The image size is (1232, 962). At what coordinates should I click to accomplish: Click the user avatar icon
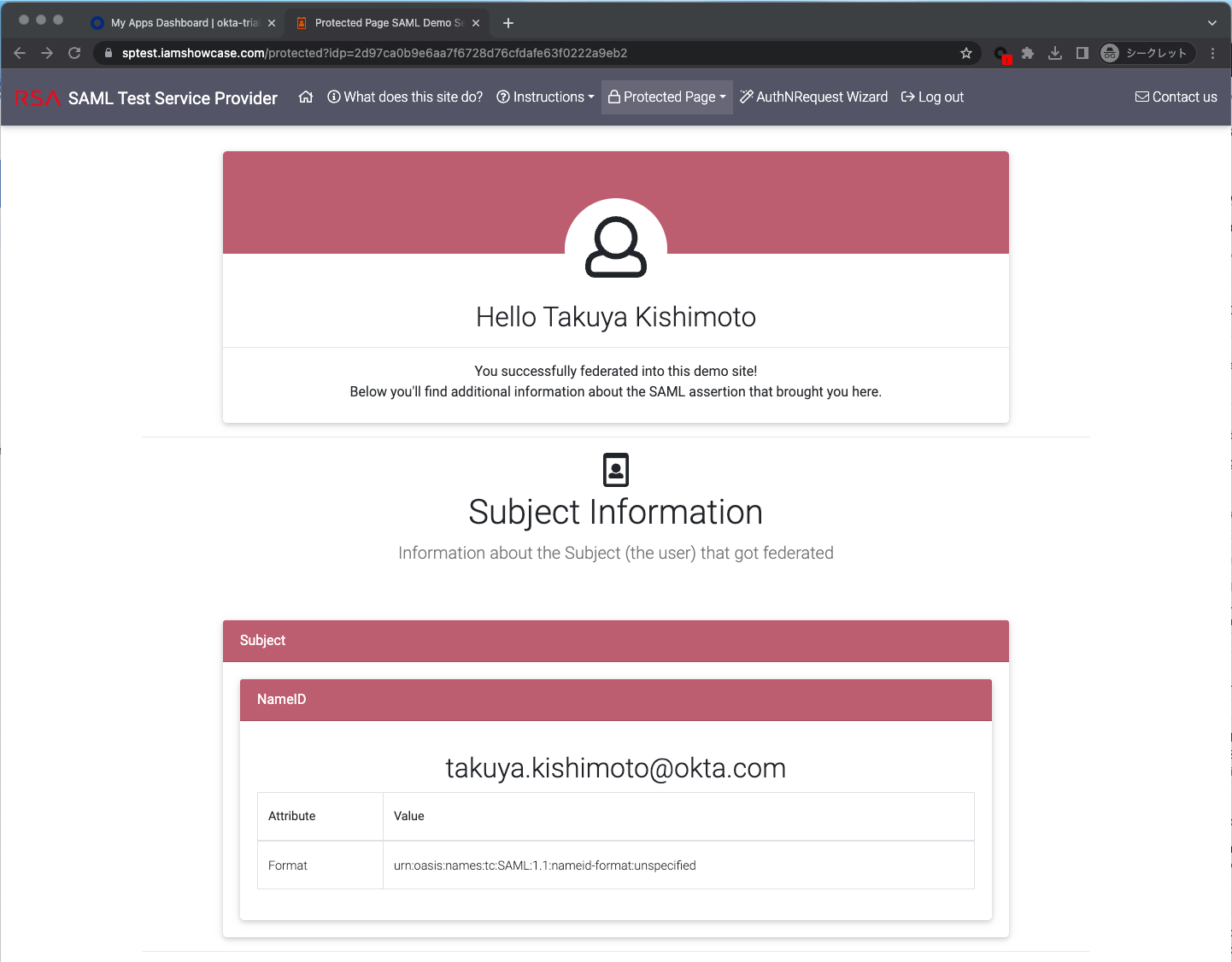point(616,248)
